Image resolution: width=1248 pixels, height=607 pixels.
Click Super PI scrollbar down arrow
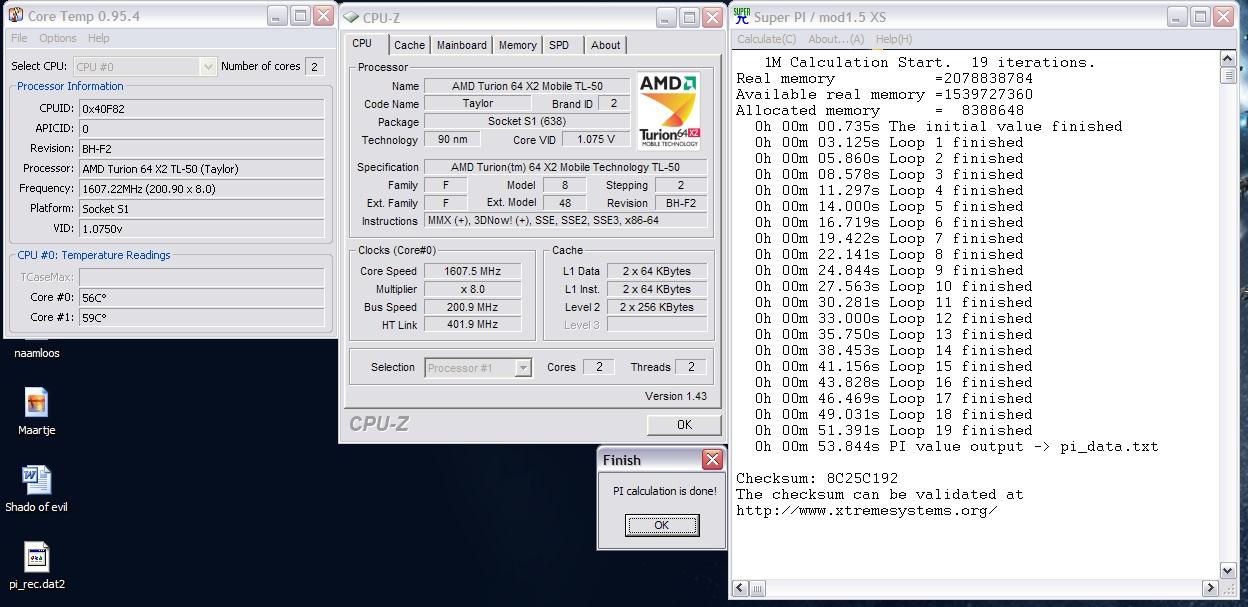[x=1227, y=570]
